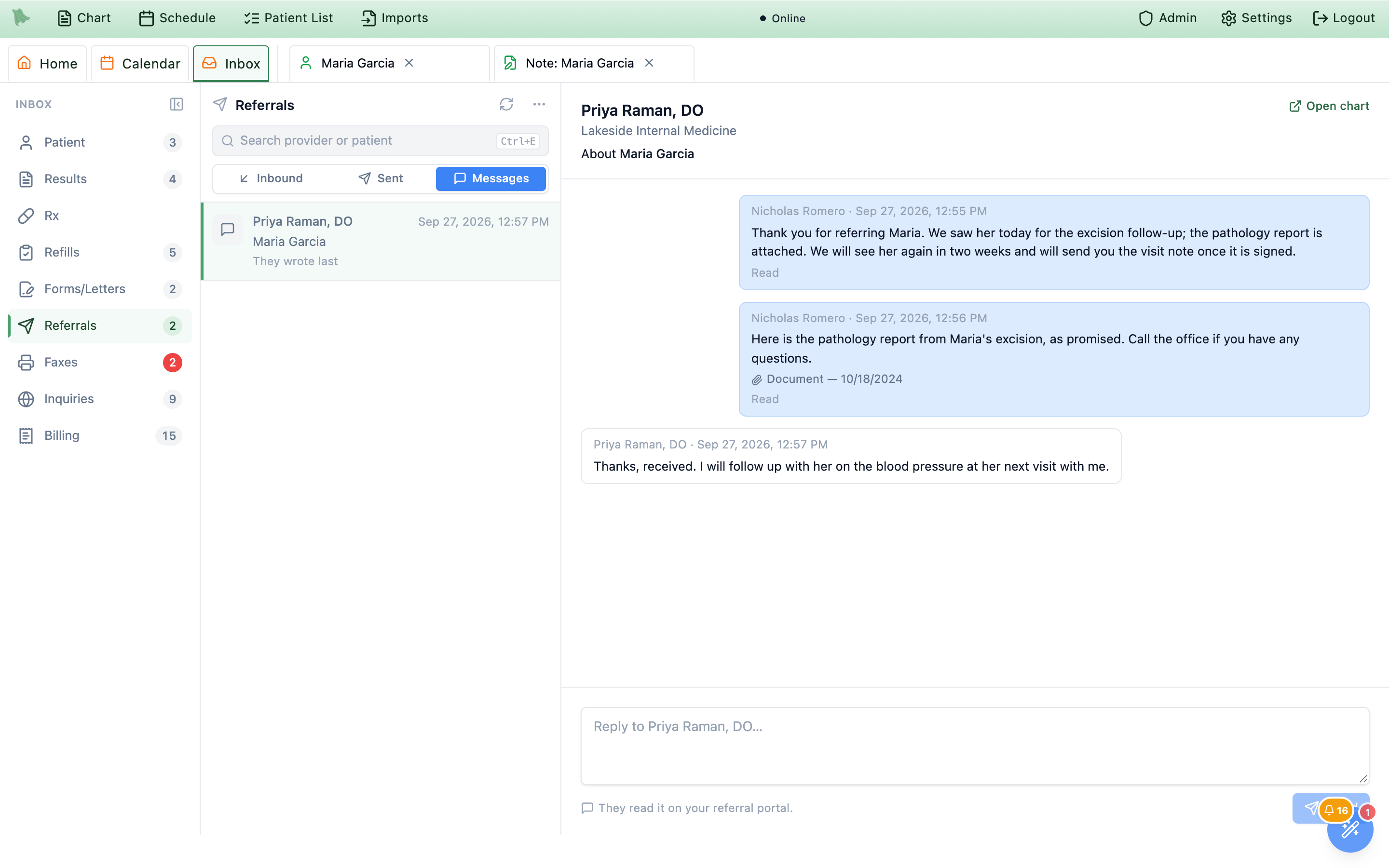
Task: Click the Online status indicator
Action: tap(782, 18)
